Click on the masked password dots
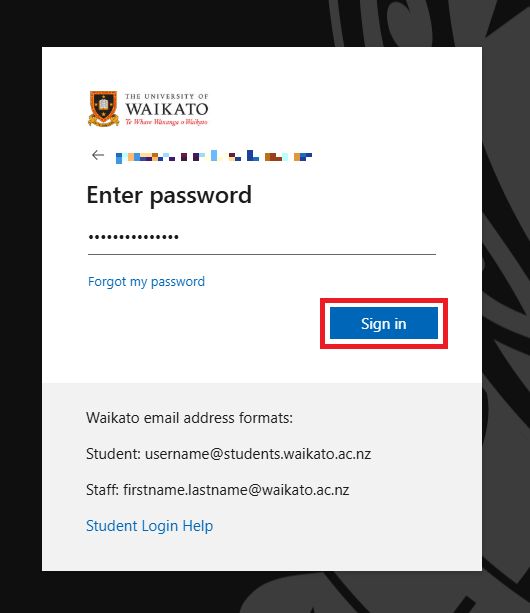The image size is (530, 613). pos(134,237)
